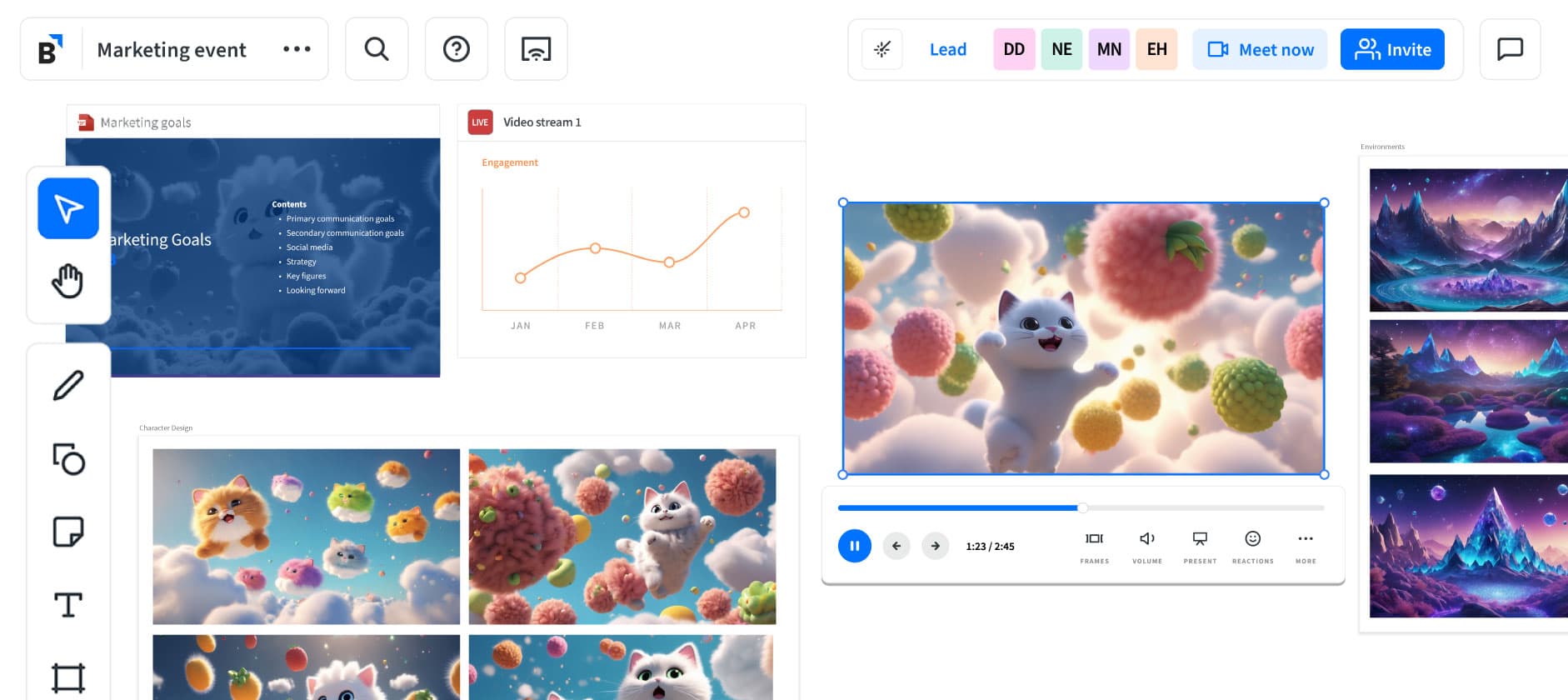Click the laser pointer spark icon
This screenshot has width=1568, height=700.
881,49
